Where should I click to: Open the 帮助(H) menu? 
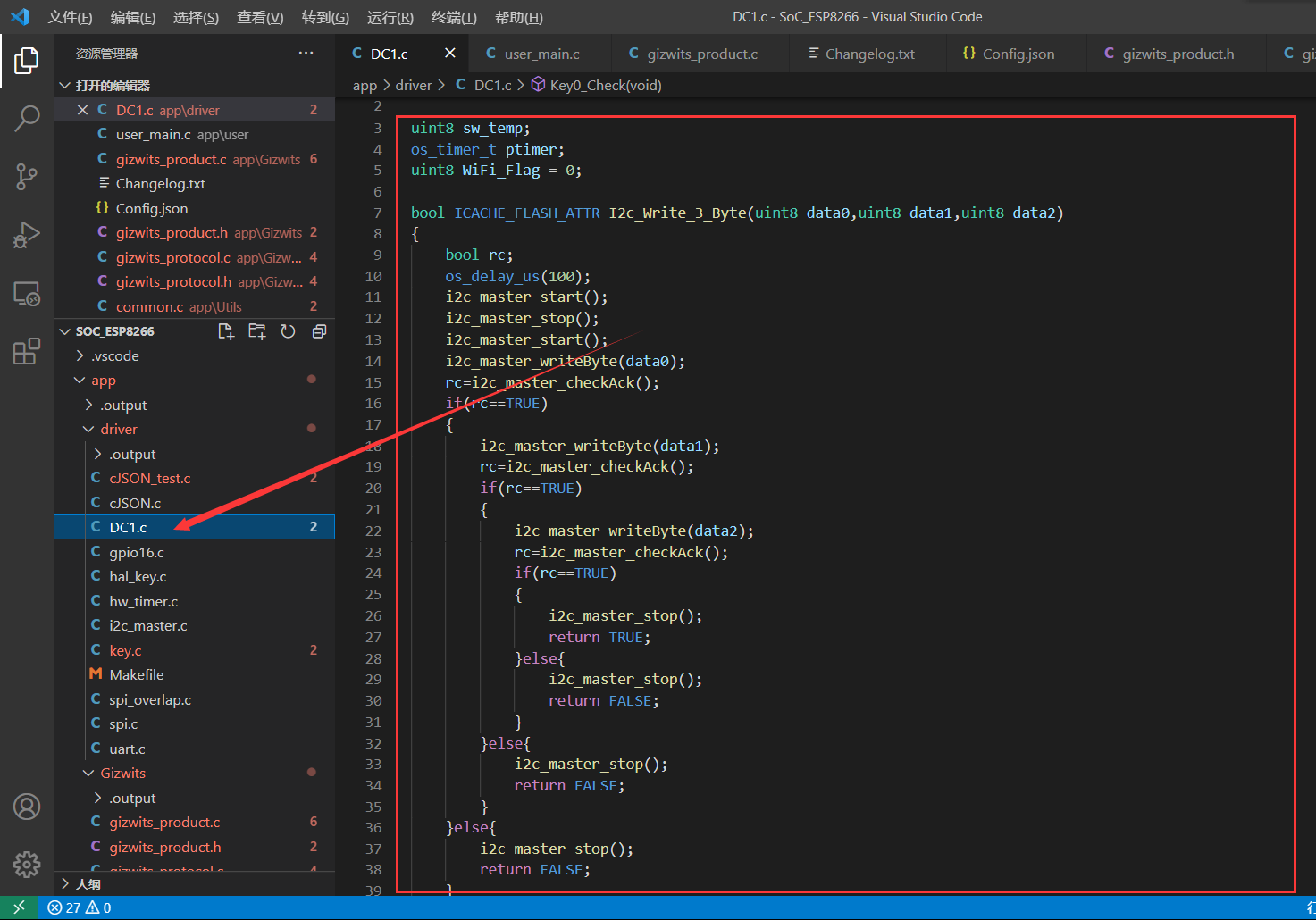(518, 18)
